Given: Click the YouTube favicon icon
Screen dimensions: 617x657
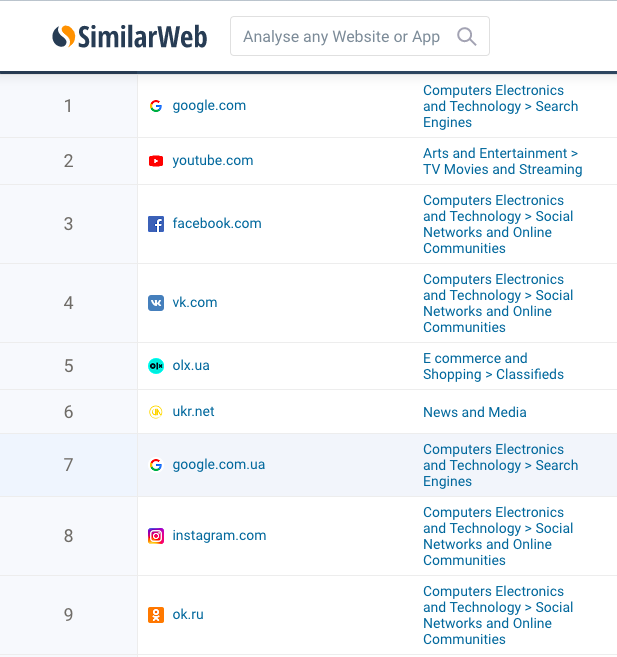Looking at the screenshot, I should click(156, 161).
